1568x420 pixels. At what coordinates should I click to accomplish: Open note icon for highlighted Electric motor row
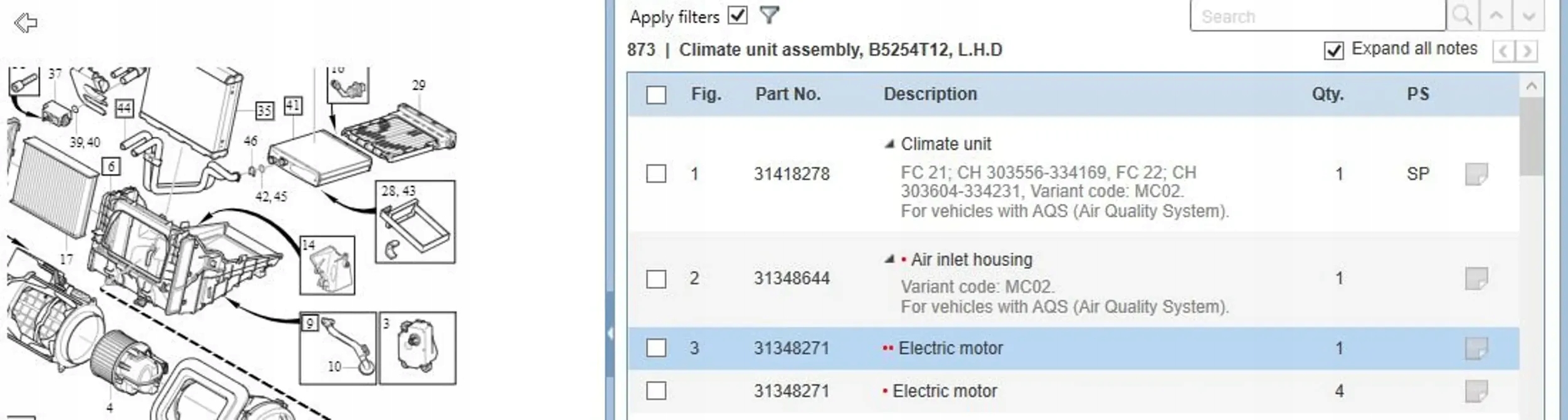(1476, 348)
